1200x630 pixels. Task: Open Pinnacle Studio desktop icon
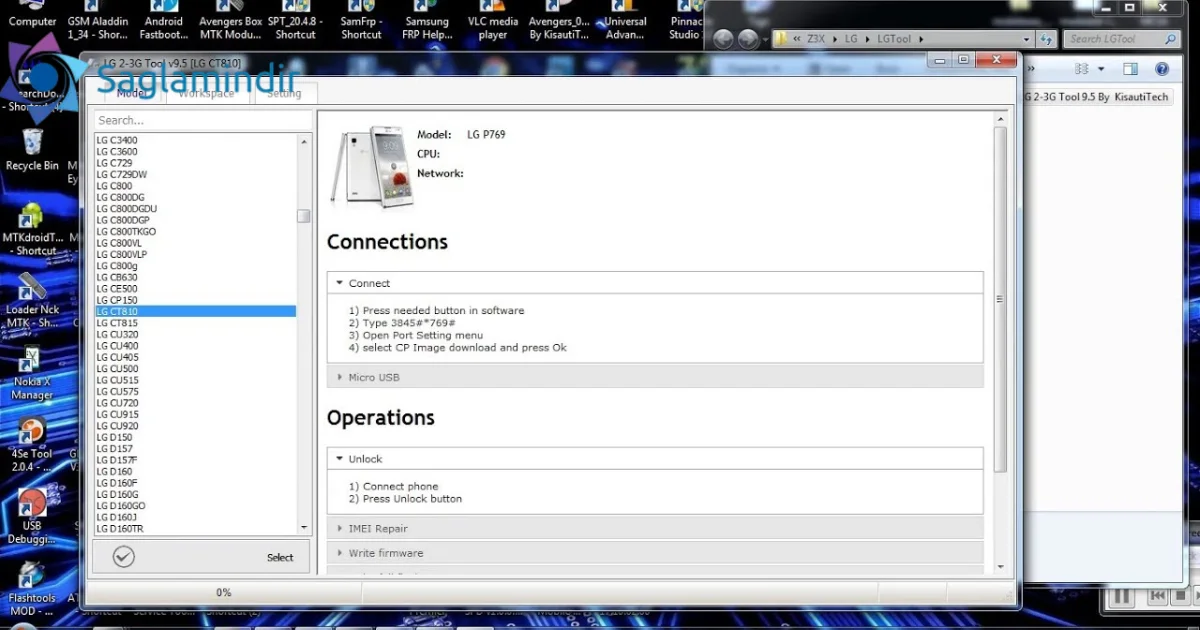pos(686,20)
